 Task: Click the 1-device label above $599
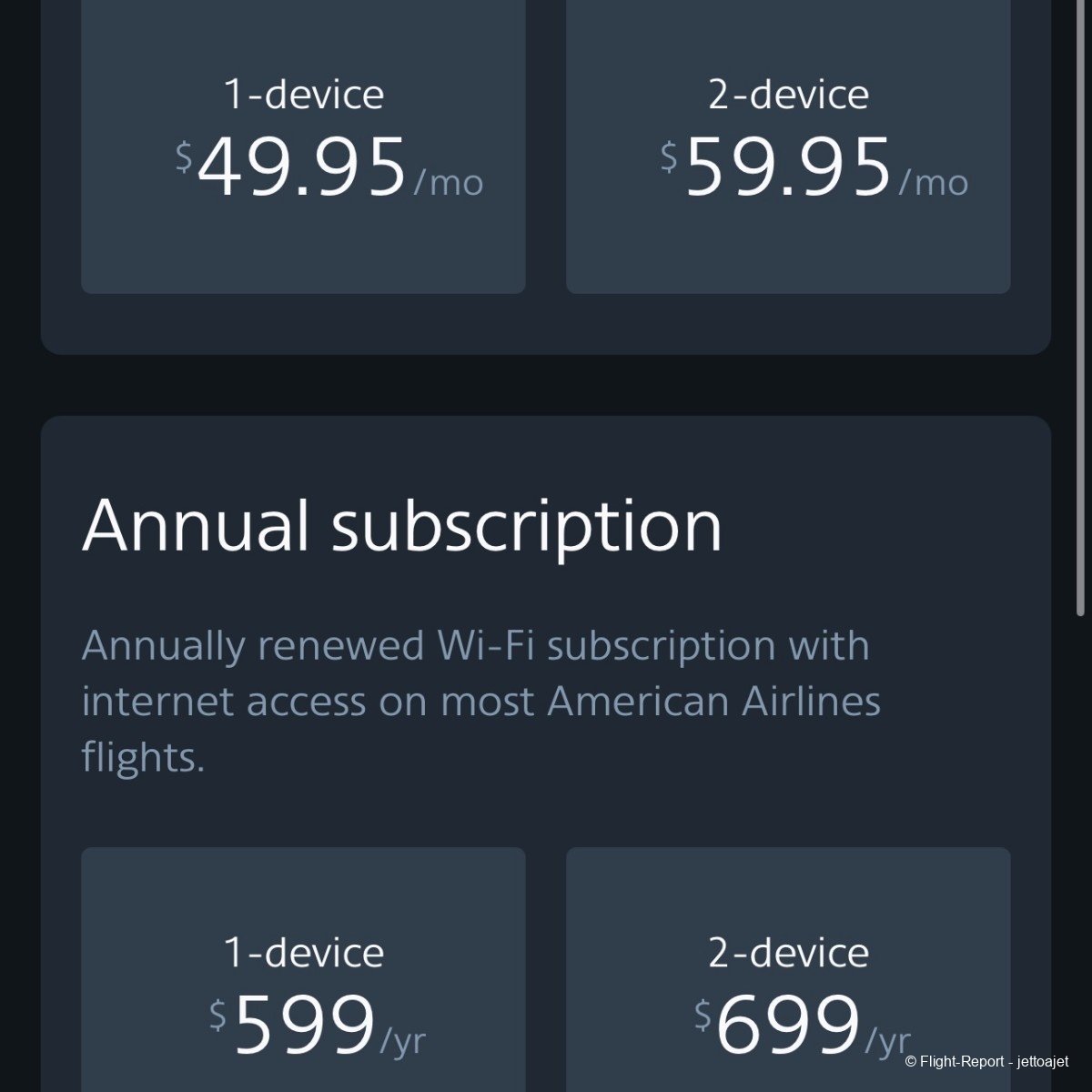304,953
